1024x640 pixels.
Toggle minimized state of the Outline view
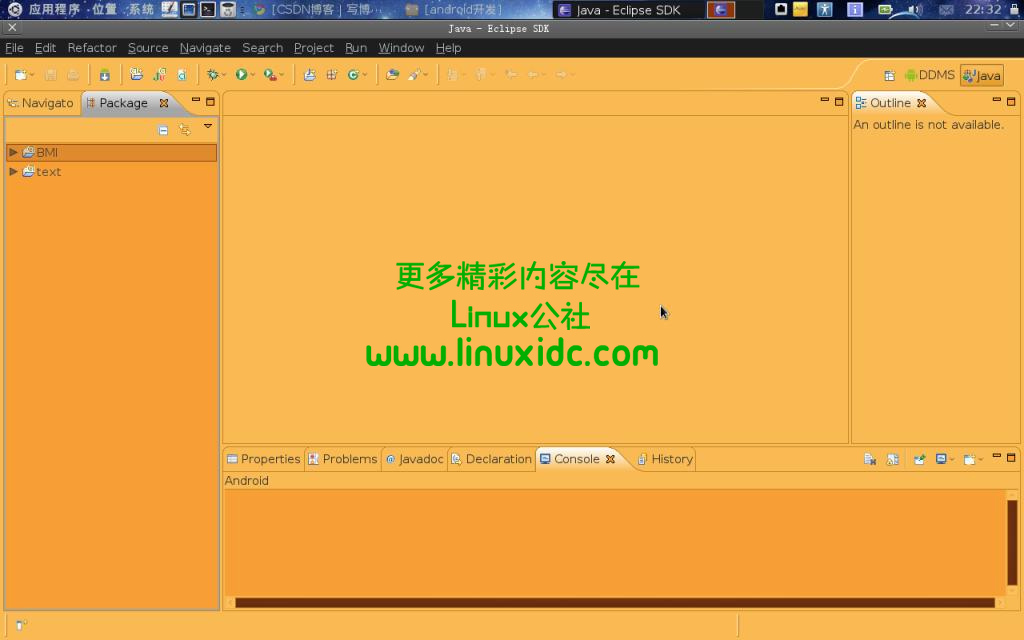(x=994, y=101)
